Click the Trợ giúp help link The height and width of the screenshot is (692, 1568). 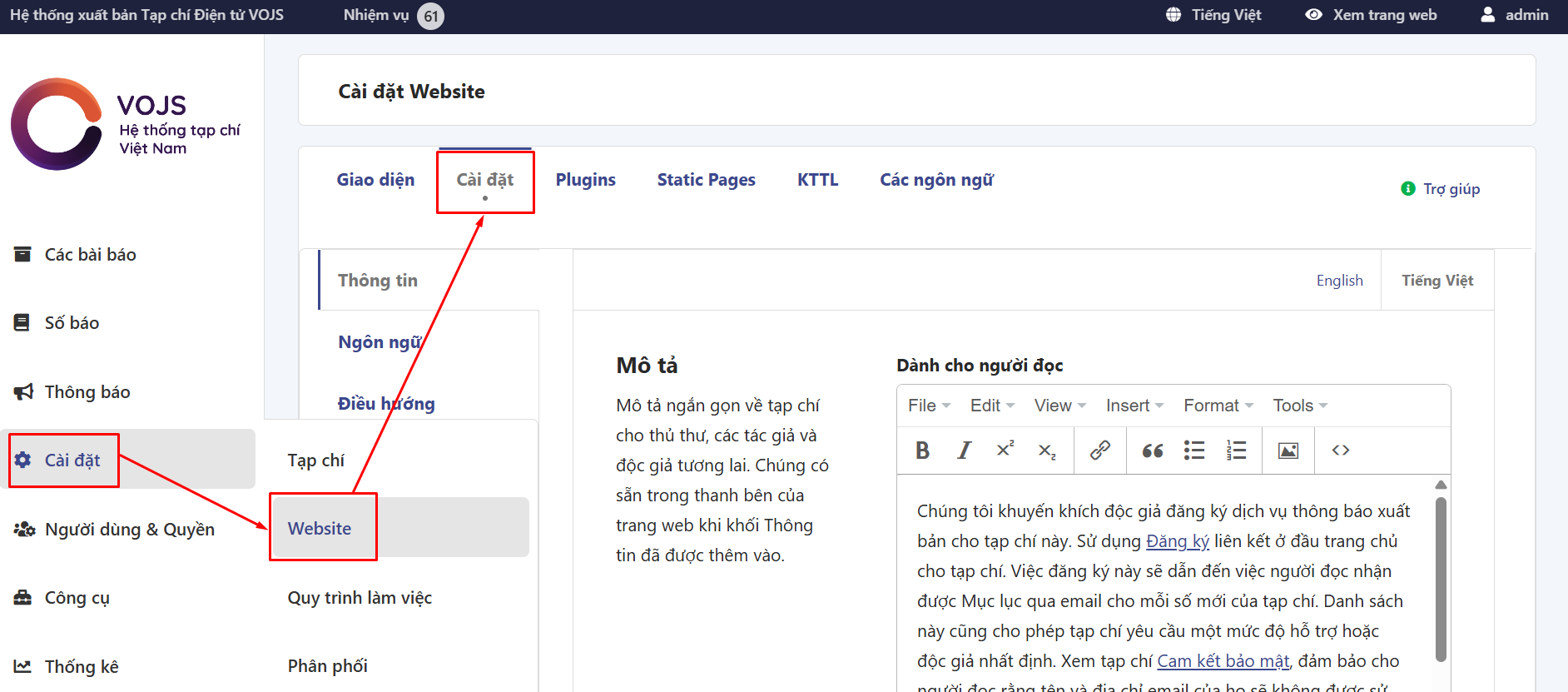click(1451, 189)
